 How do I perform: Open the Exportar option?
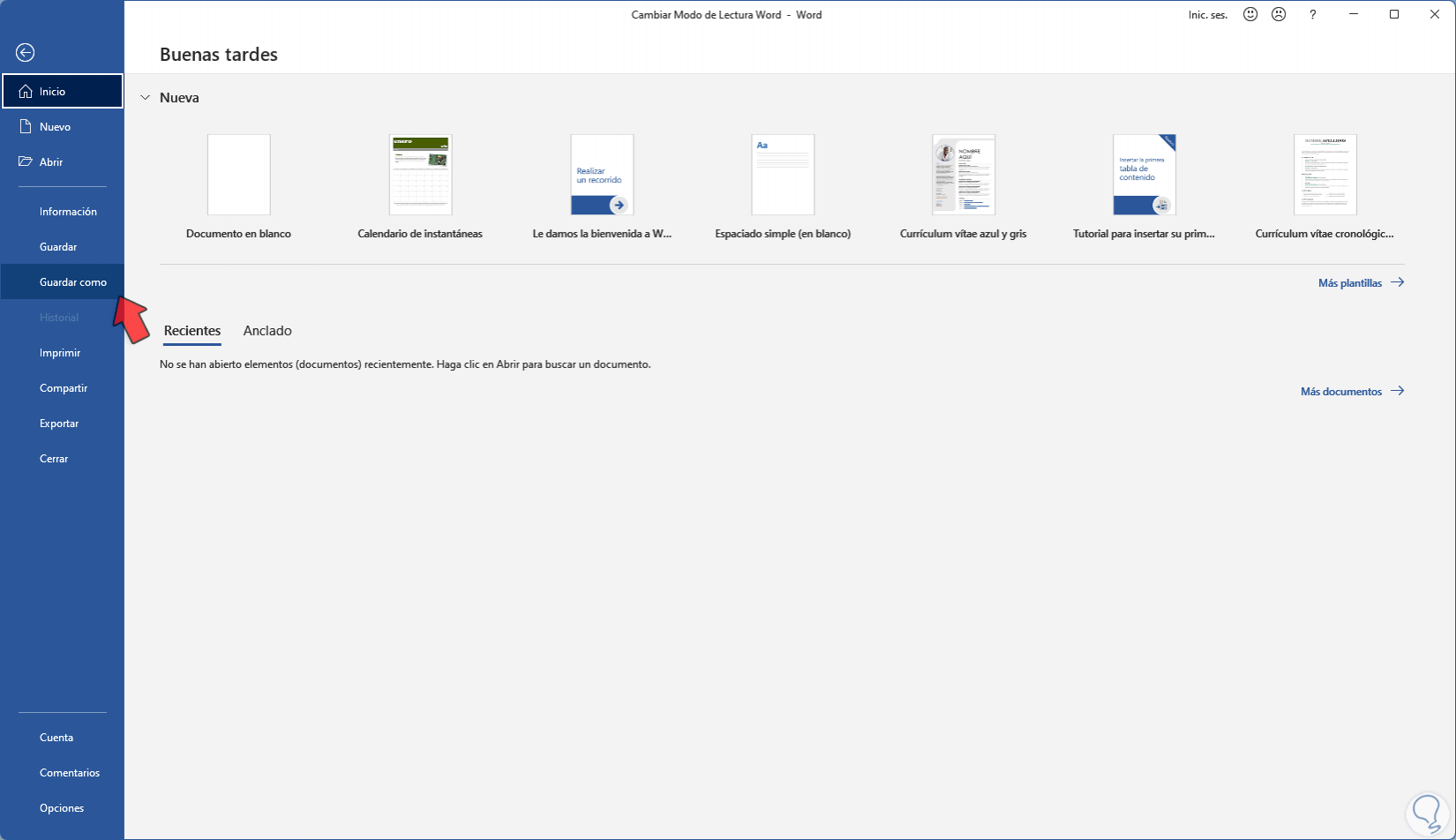tap(62, 424)
